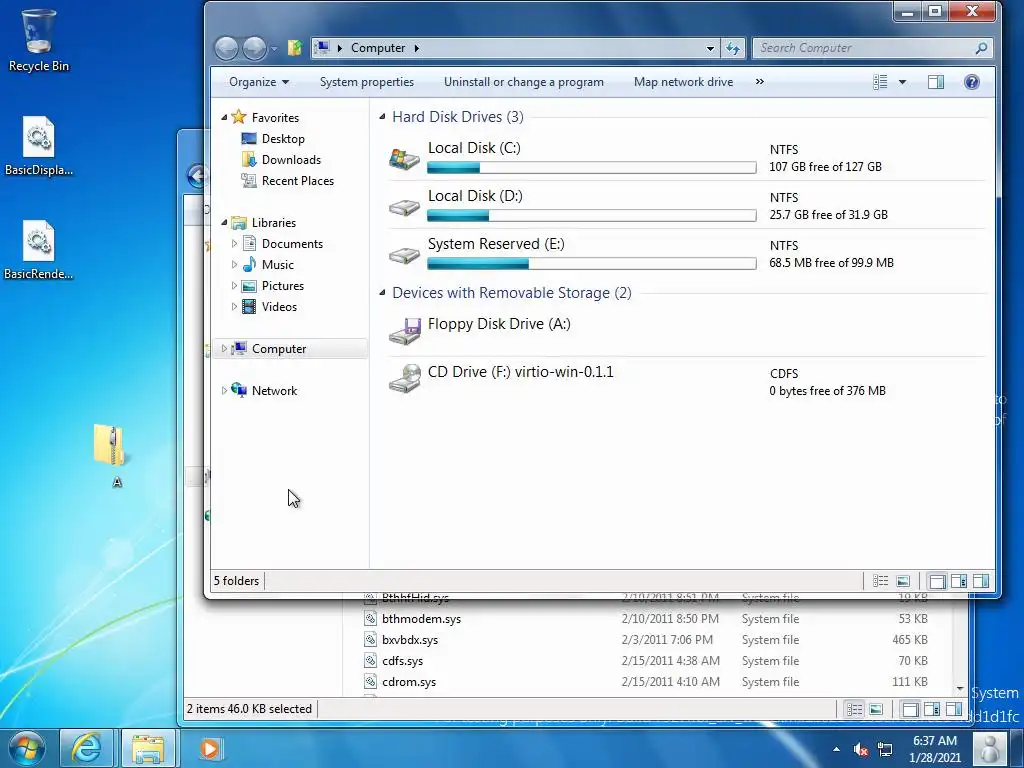1024x768 pixels.
Task: Open the view options dropdown arrow
Action: [902, 82]
